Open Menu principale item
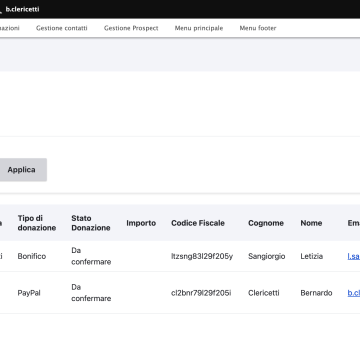360x360 pixels. [199, 28]
